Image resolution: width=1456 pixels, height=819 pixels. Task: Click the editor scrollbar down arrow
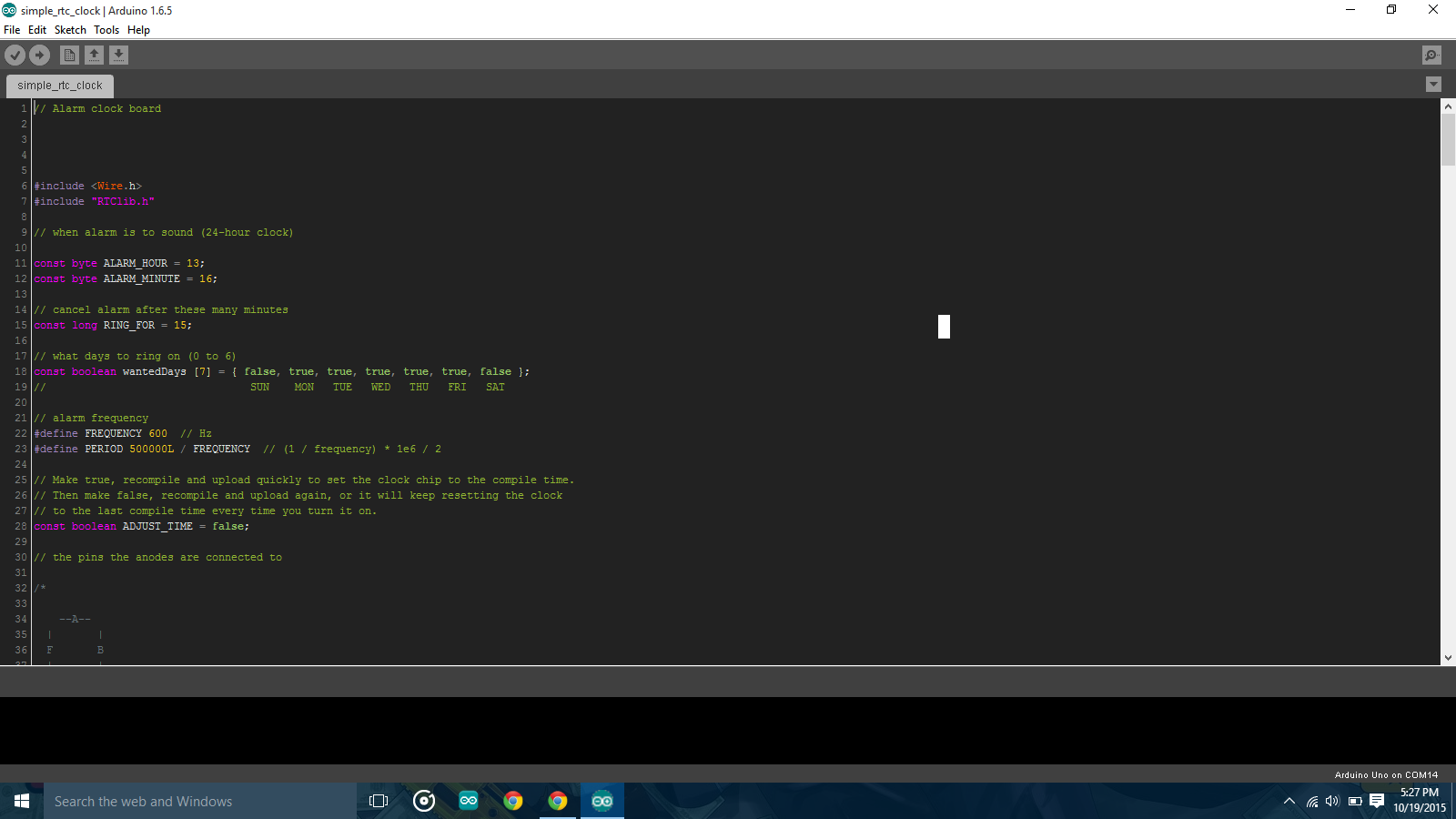pyautogui.click(x=1448, y=658)
